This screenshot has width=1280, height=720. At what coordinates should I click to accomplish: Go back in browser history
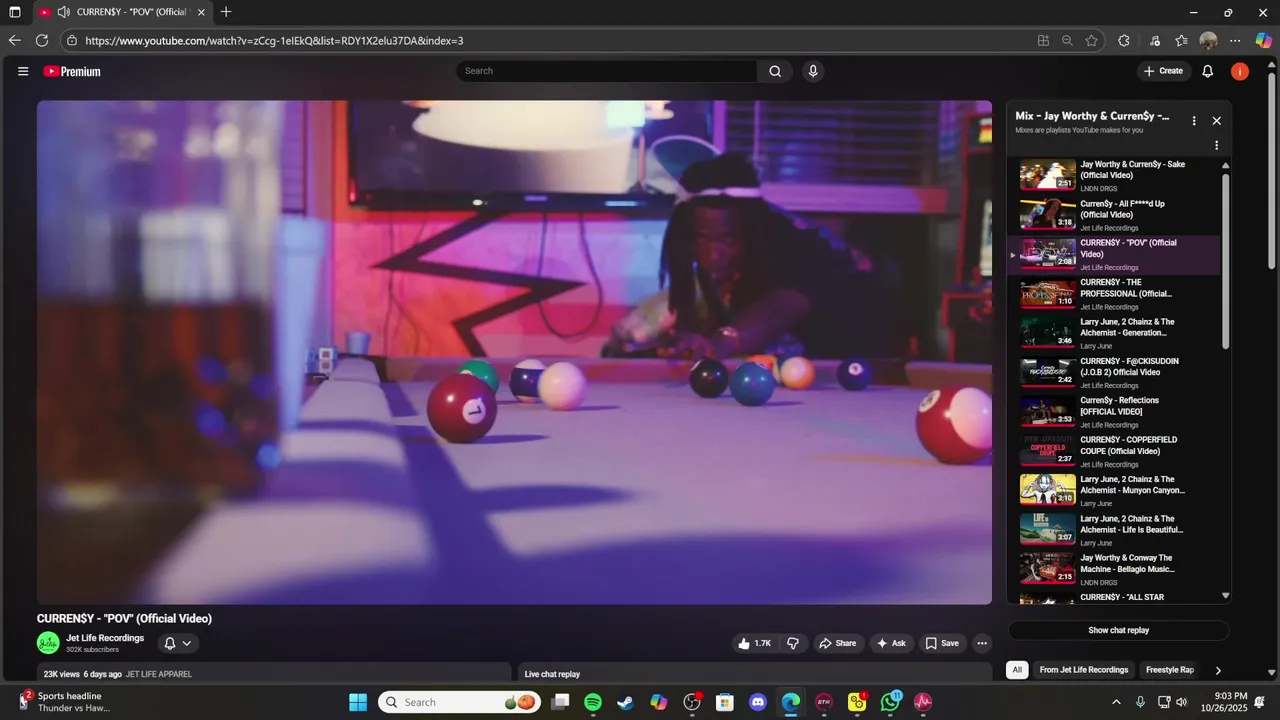[x=14, y=41]
